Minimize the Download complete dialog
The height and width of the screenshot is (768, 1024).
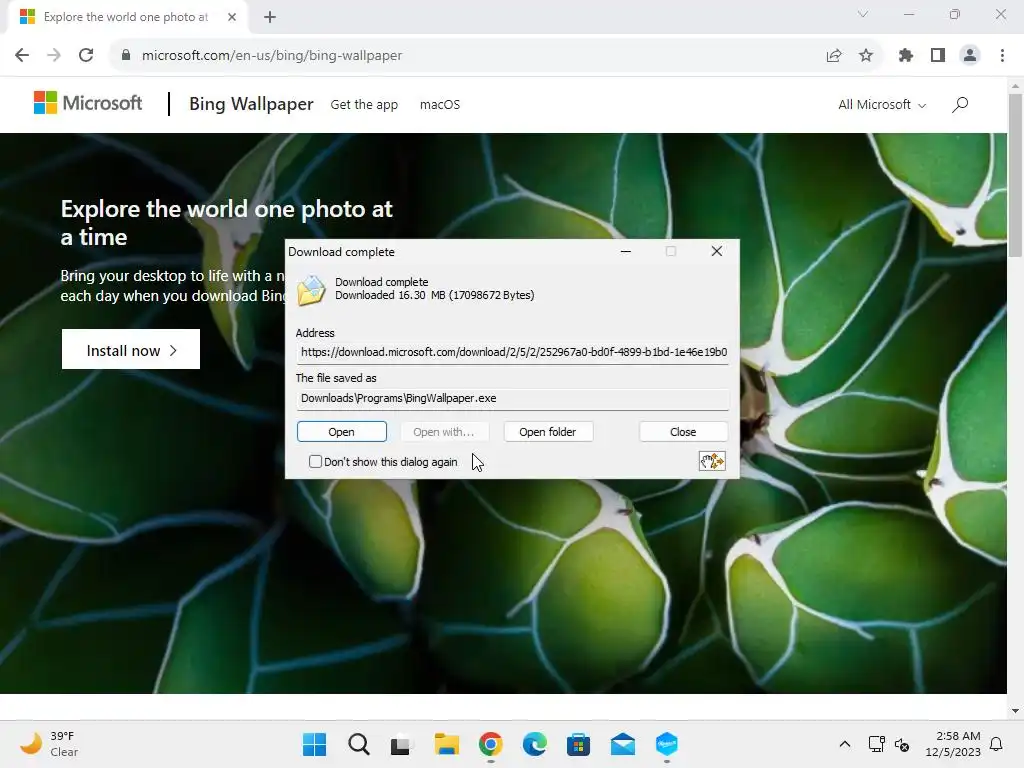tap(626, 251)
